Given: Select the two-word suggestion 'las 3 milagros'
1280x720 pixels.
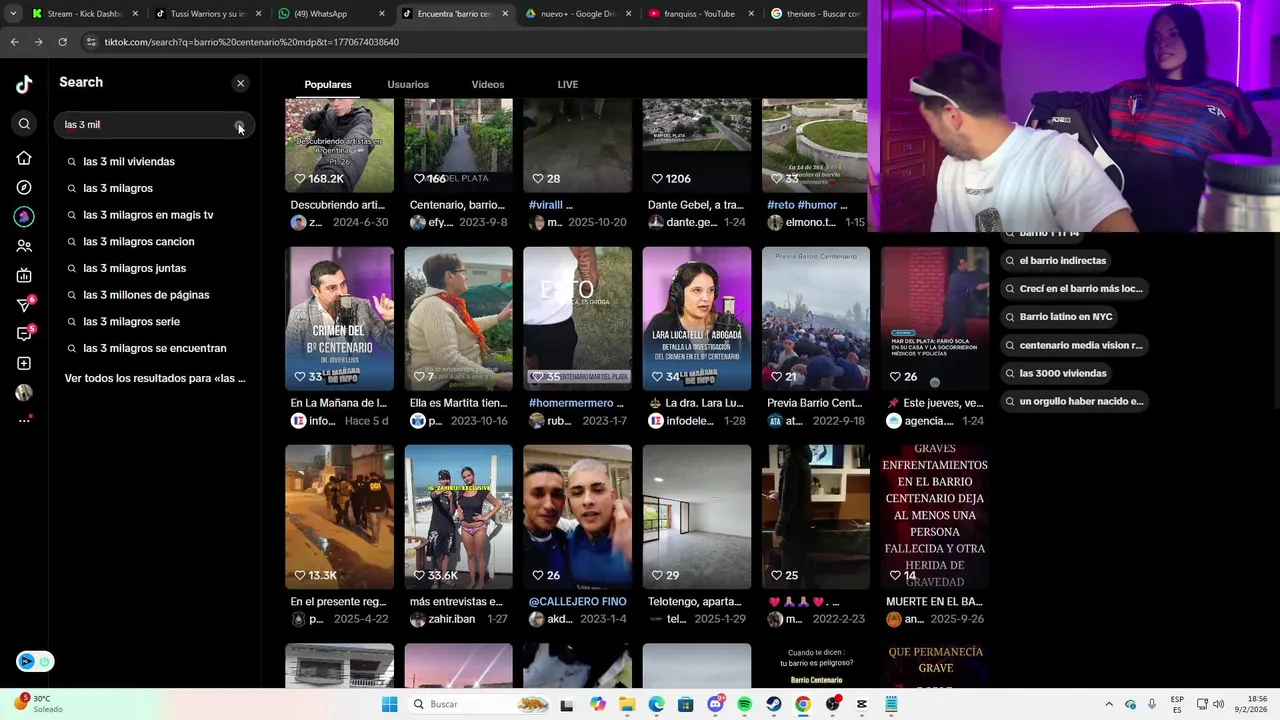Looking at the screenshot, I should [118, 188].
